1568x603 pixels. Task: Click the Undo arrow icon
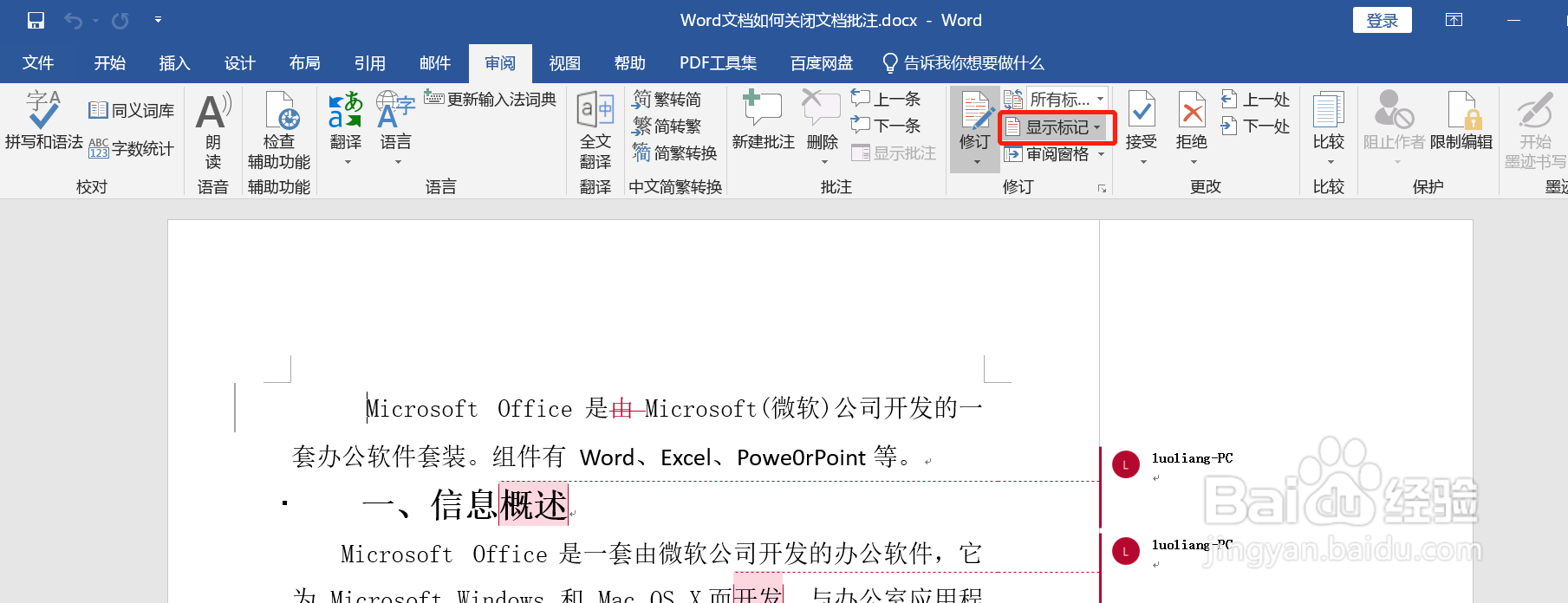coord(74,20)
